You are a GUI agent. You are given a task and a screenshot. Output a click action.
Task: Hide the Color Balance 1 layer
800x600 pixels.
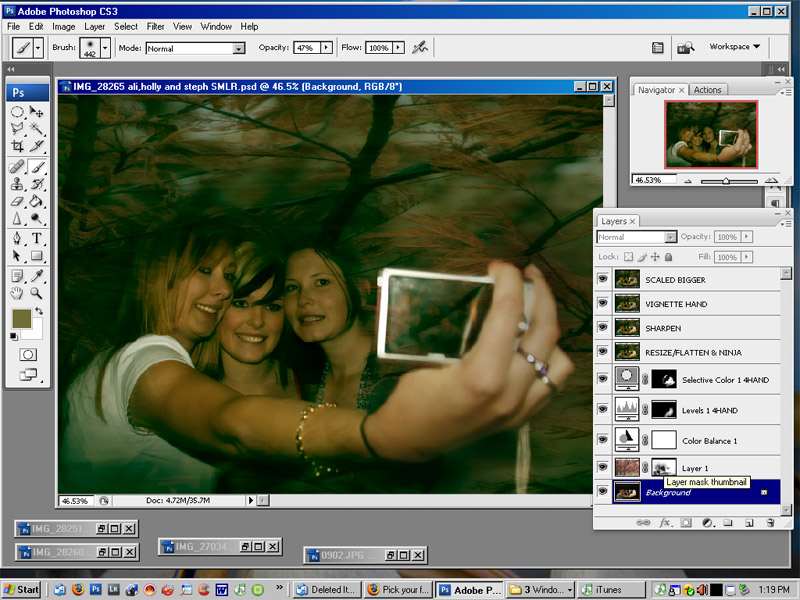(x=603, y=439)
